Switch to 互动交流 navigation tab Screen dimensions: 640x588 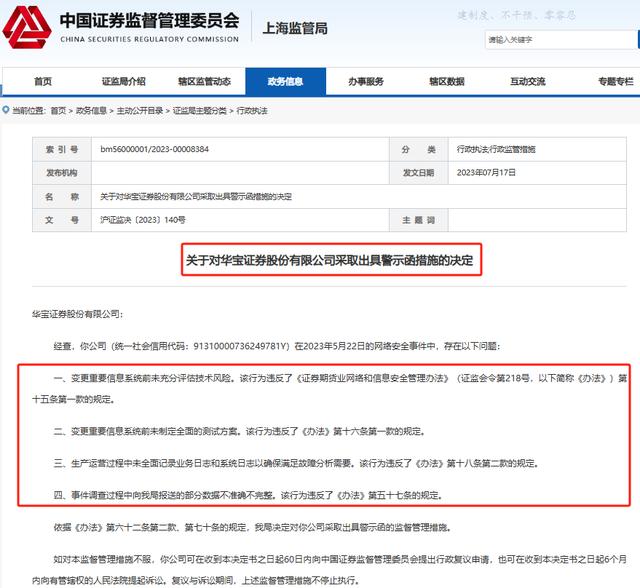tap(527, 81)
